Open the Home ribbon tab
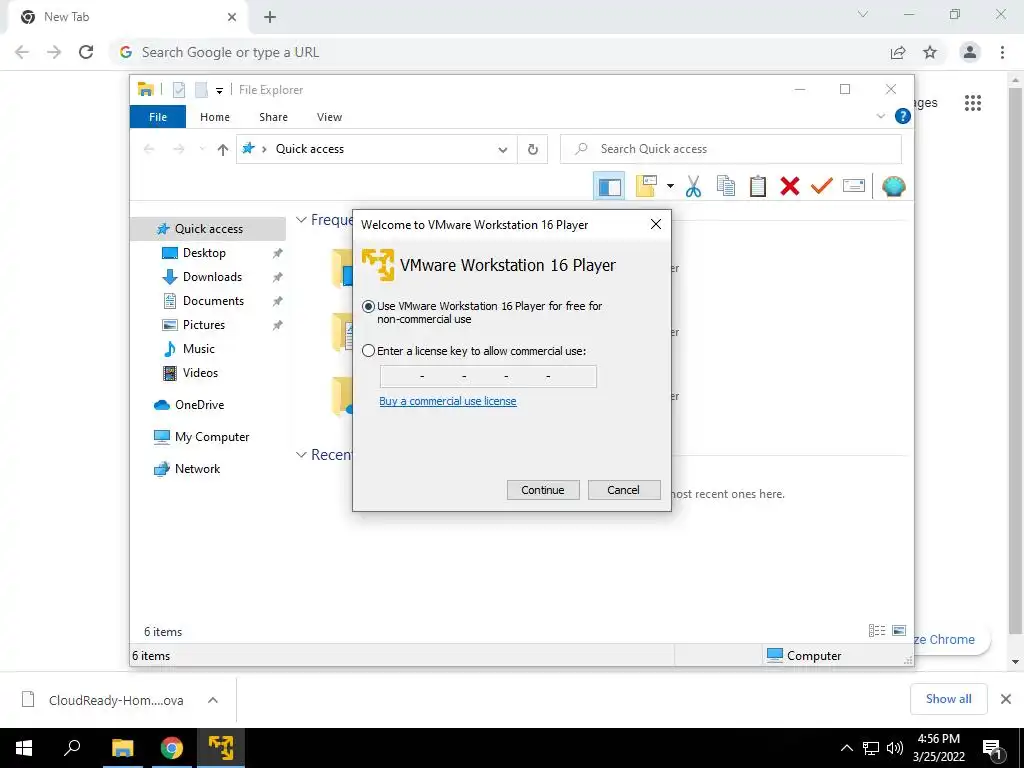Image resolution: width=1024 pixels, height=768 pixels. [215, 117]
